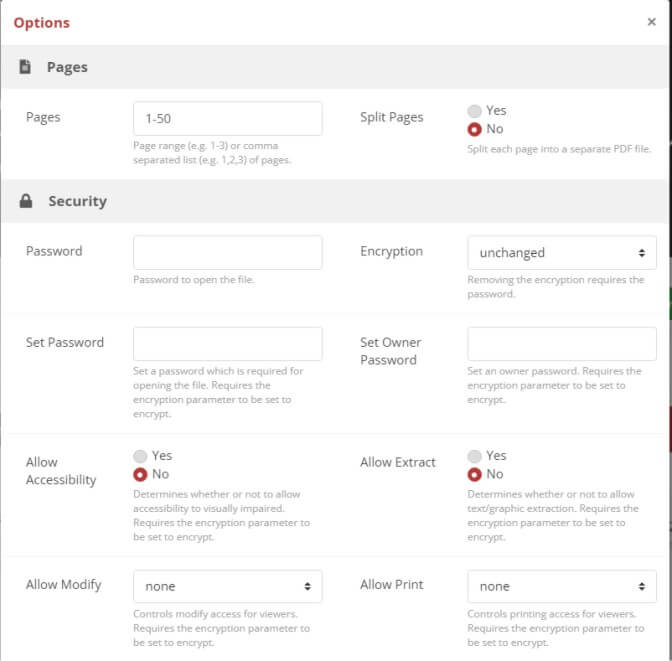Viewport: 672px width, 661px height.
Task: Click the Allow Accessibility label
Action: 61,471
